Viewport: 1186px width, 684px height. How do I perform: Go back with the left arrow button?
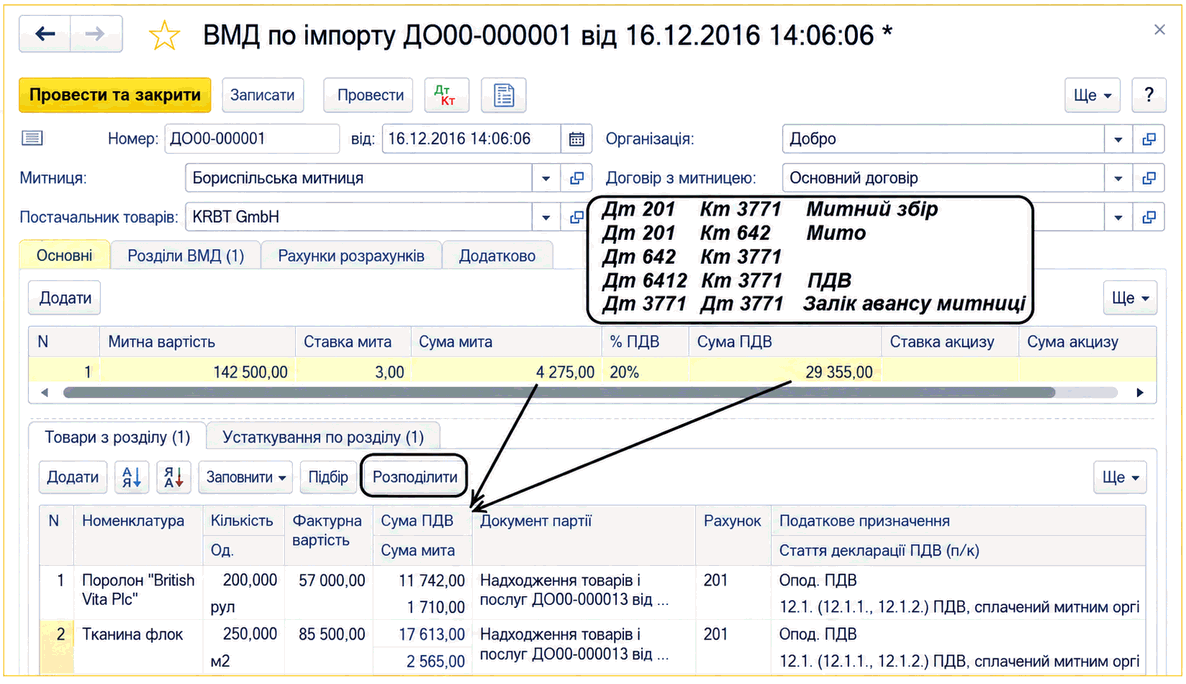(x=45, y=34)
